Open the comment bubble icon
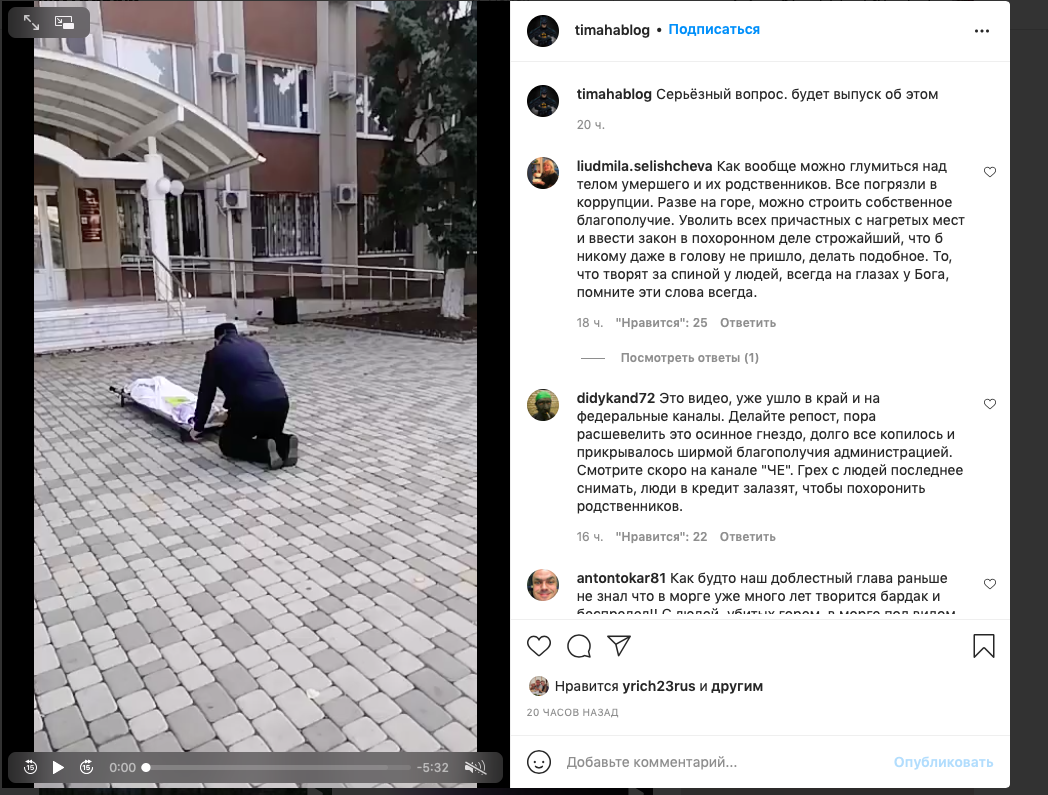 (x=579, y=646)
